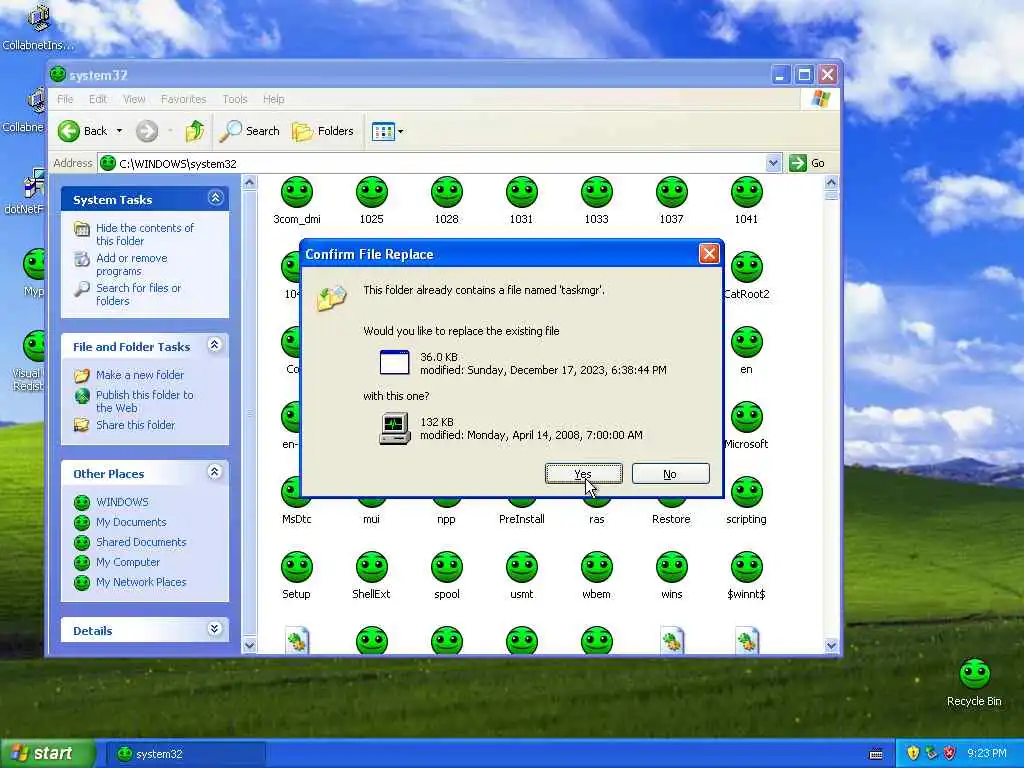Select the 1041 folder icon
The width and height of the screenshot is (1024, 768).
click(746, 193)
